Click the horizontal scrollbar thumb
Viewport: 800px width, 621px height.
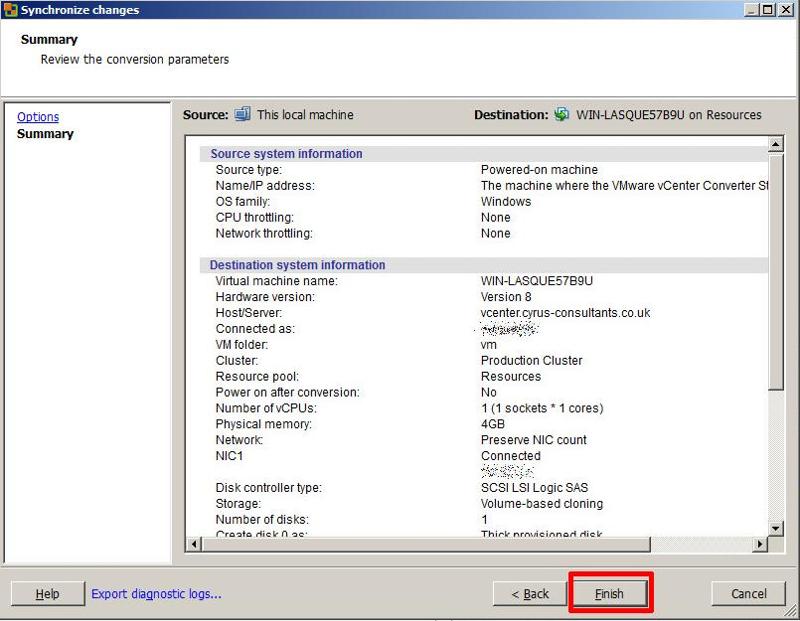tap(426, 544)
